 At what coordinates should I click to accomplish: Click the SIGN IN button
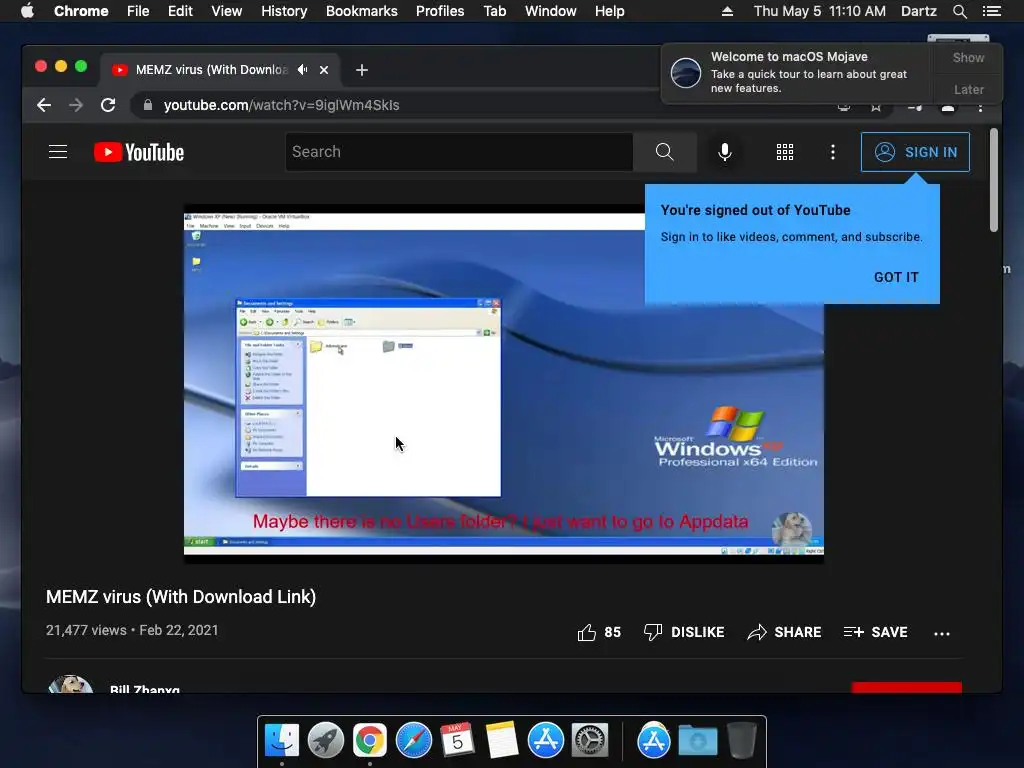pos(915,152)
